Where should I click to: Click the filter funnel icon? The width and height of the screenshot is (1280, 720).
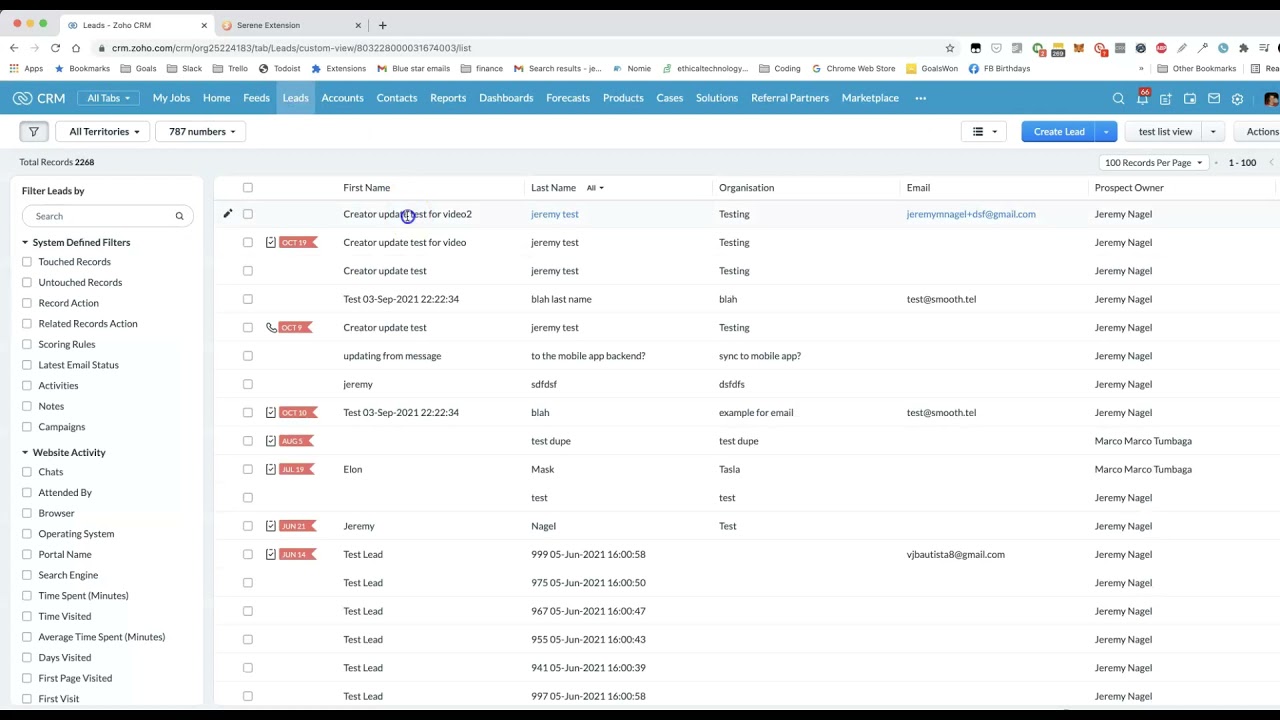33,131
